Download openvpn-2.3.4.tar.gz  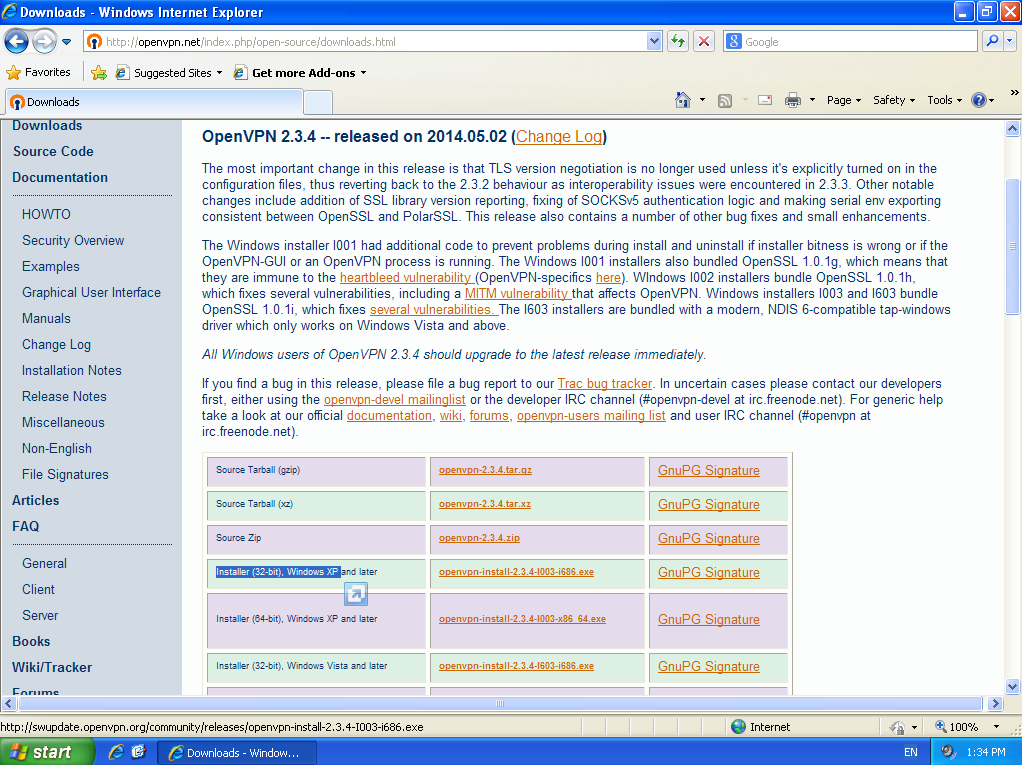point(485,470)
